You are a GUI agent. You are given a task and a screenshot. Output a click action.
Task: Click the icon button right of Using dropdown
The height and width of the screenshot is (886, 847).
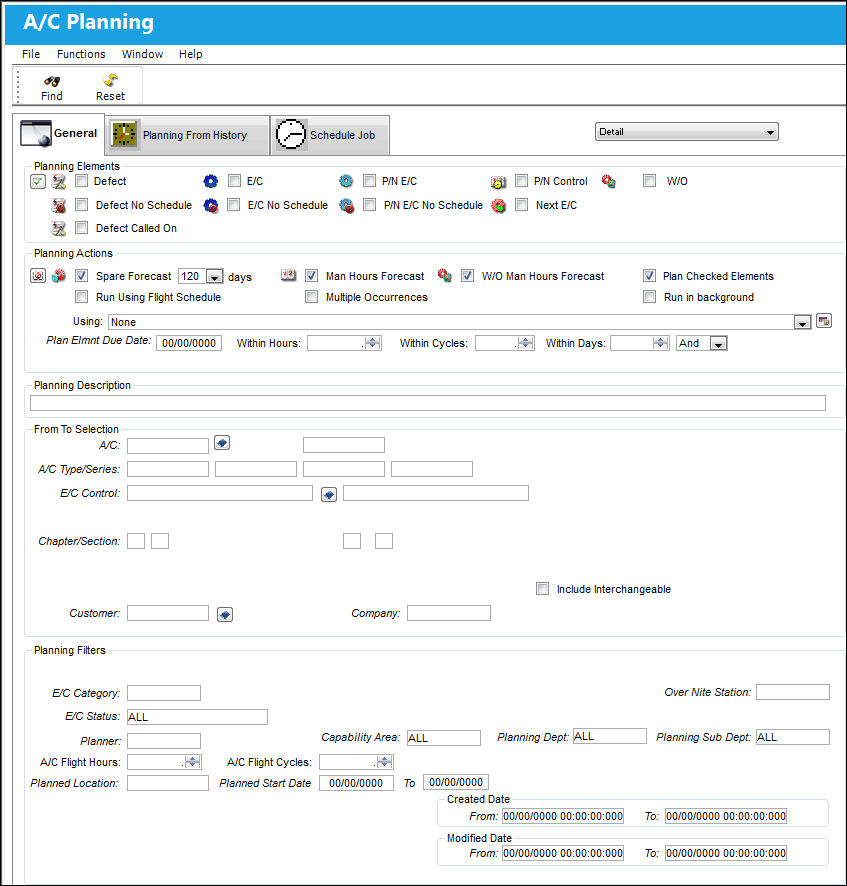[824, 321]
